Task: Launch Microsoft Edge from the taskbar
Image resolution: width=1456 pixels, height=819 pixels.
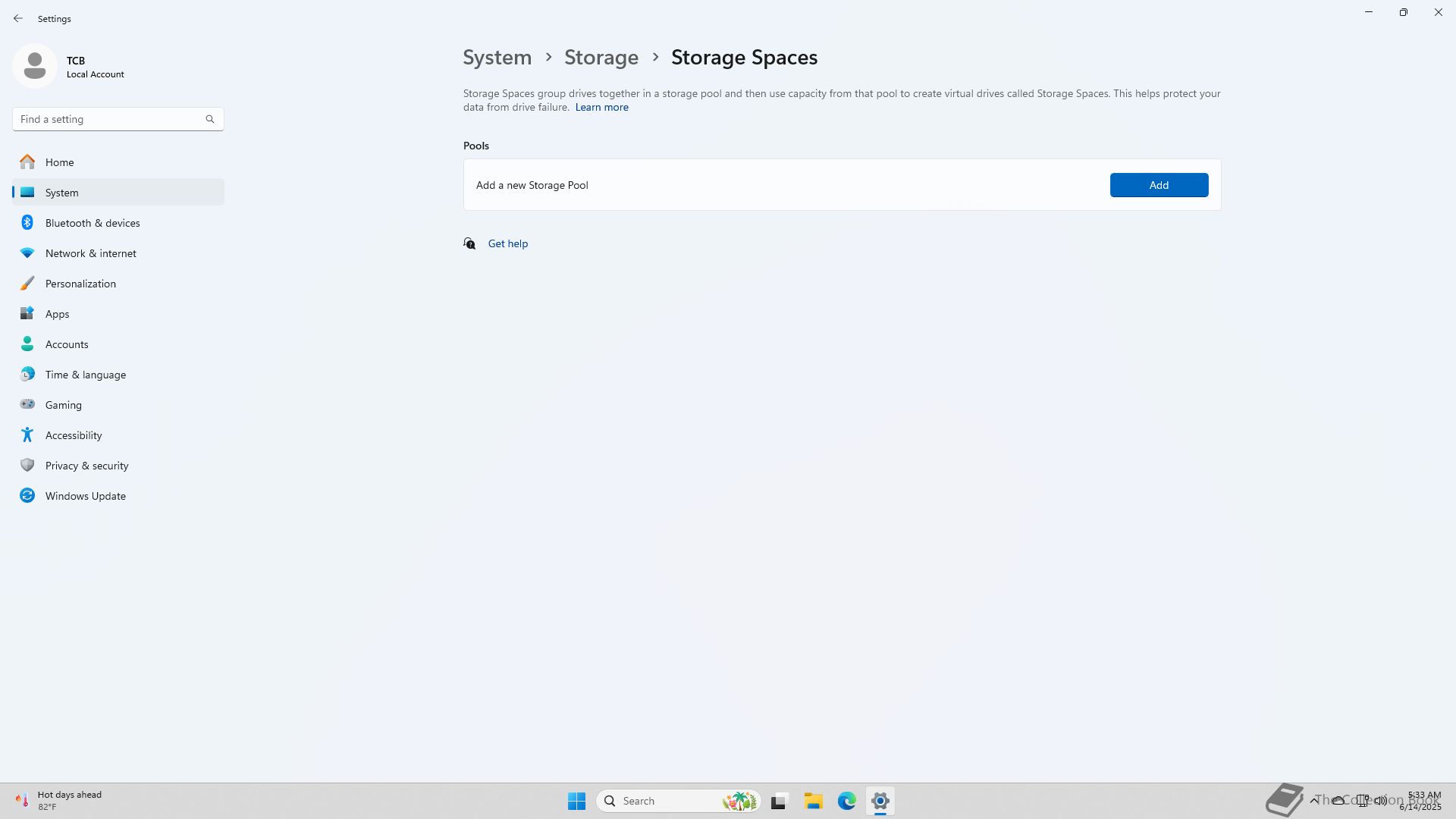Action: tap(846, 801)
